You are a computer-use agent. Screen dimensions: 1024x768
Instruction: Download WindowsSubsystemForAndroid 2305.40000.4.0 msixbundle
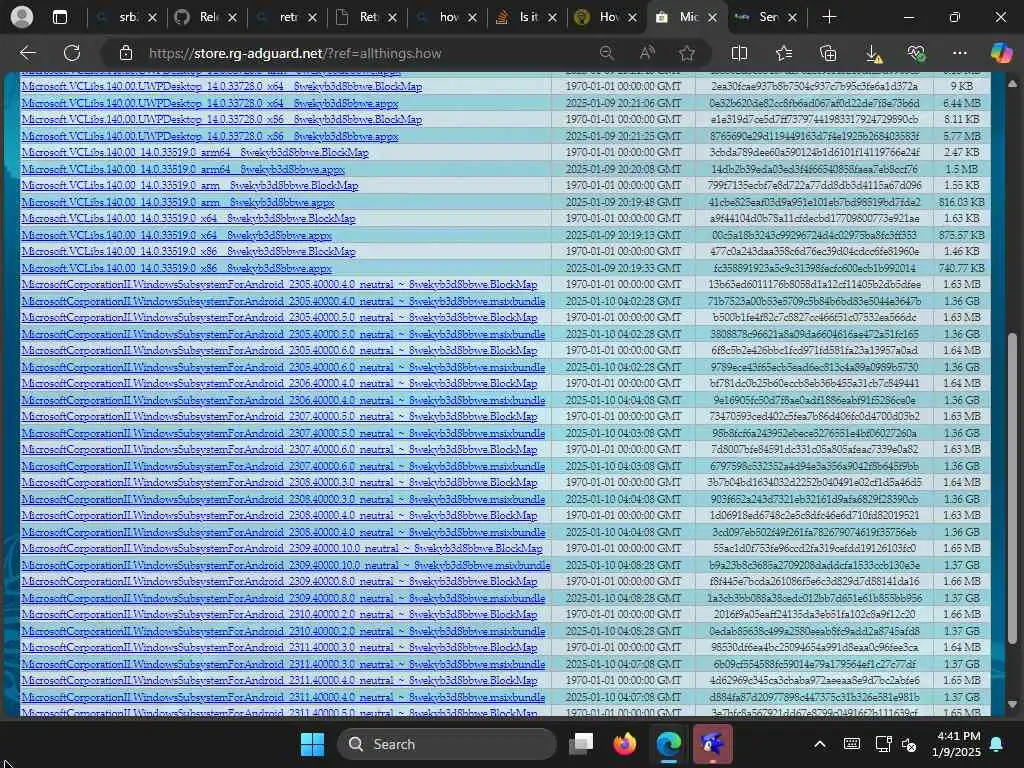coord(283,301)
